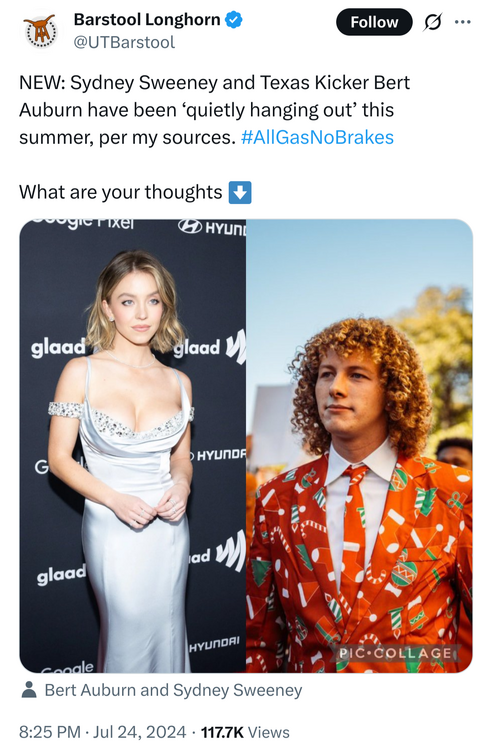The width and height of the screenshot is (492, 750).
Task: Visit the @UTBarstool handle link
Action: pos(124,43)
